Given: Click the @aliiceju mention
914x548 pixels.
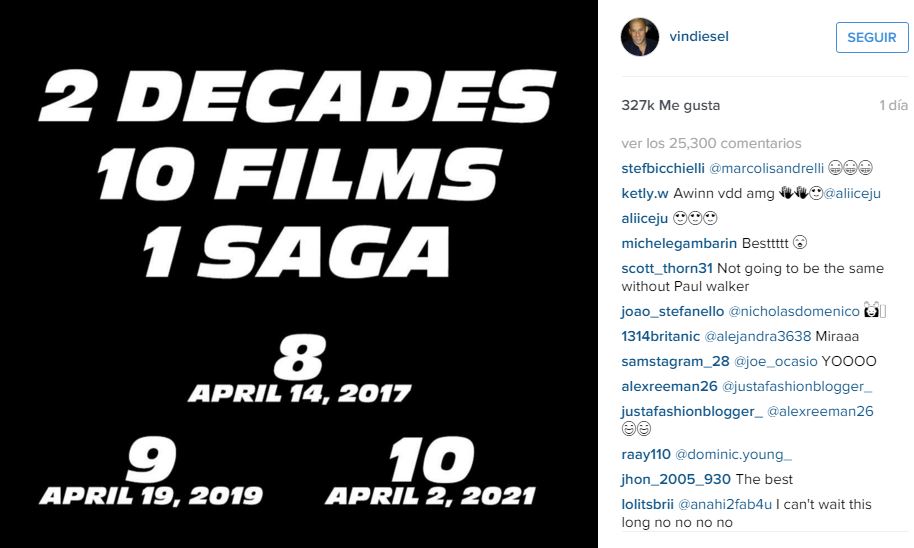Looking at the screenshot, I should point(851,193).
